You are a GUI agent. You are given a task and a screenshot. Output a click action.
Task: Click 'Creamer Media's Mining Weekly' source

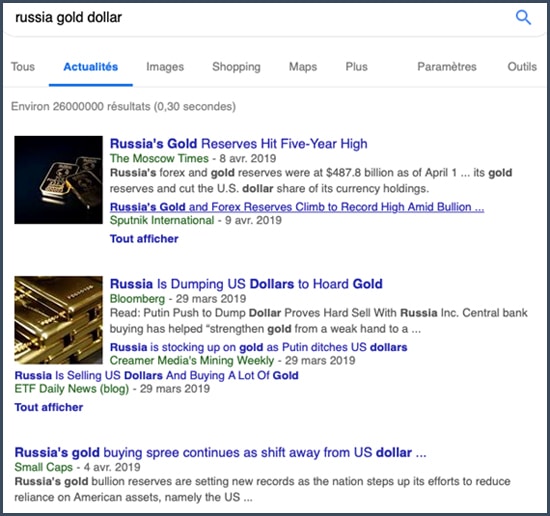coord(192,360)
